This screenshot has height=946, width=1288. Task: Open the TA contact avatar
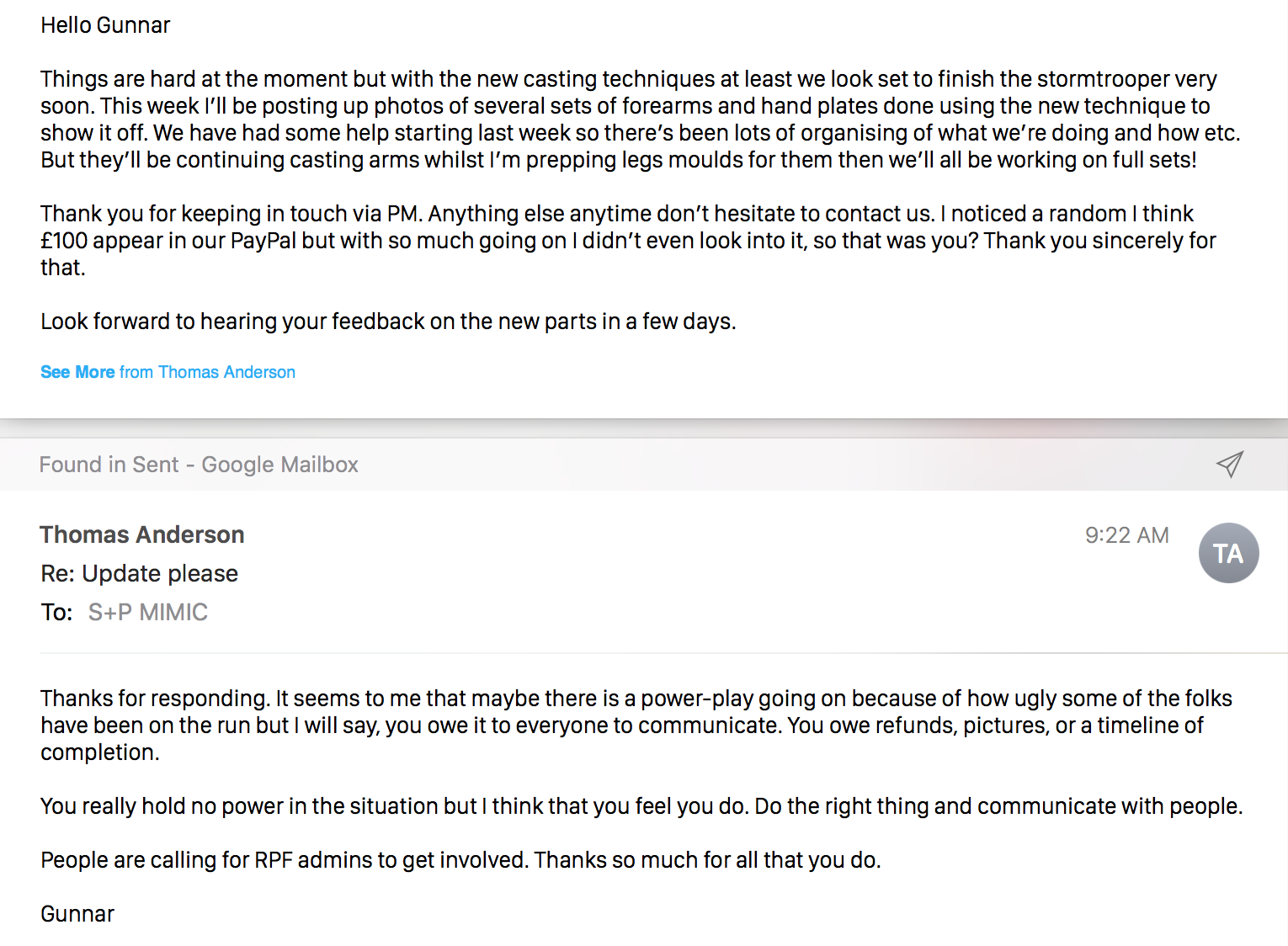click(x=1228, y=553)
